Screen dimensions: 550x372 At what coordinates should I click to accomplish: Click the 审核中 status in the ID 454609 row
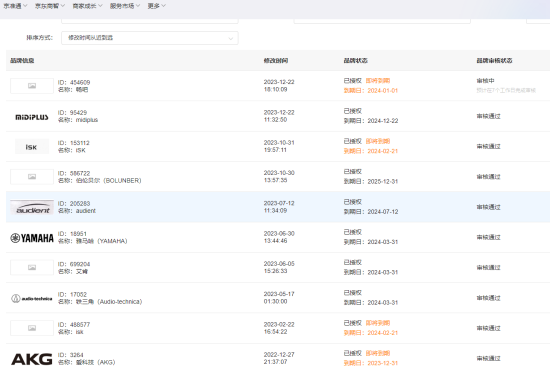click(x=485, y=81)
